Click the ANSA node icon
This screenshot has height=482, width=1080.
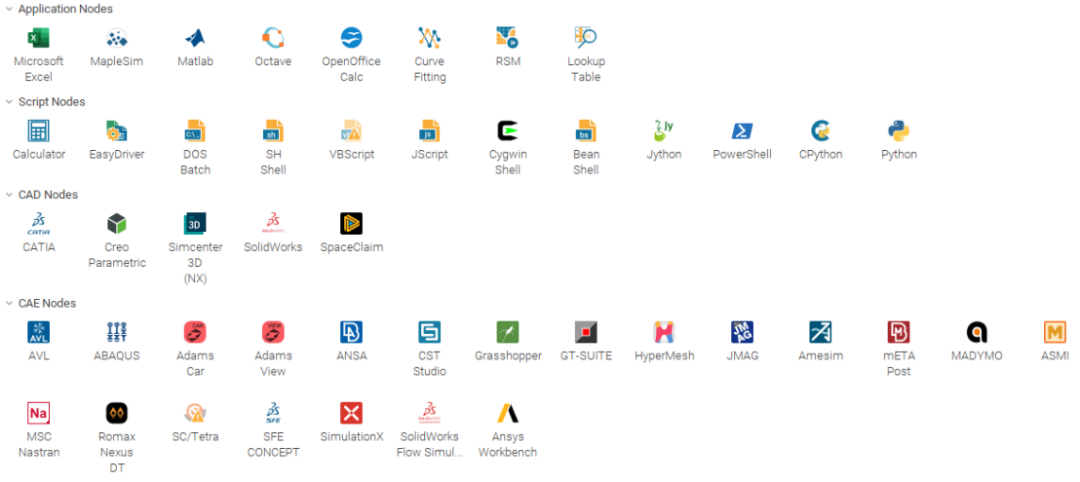pos(351,333)
